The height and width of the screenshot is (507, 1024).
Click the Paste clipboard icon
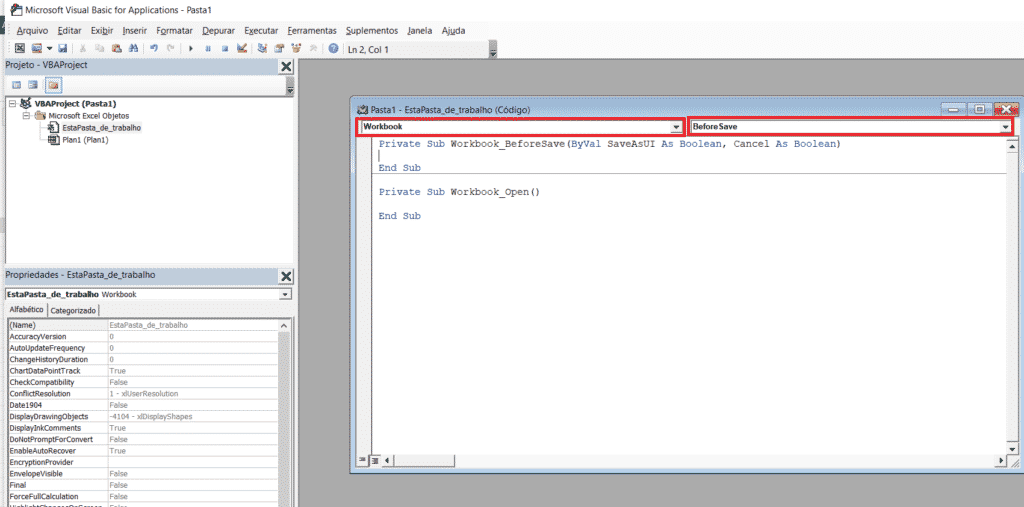(116, 48)
